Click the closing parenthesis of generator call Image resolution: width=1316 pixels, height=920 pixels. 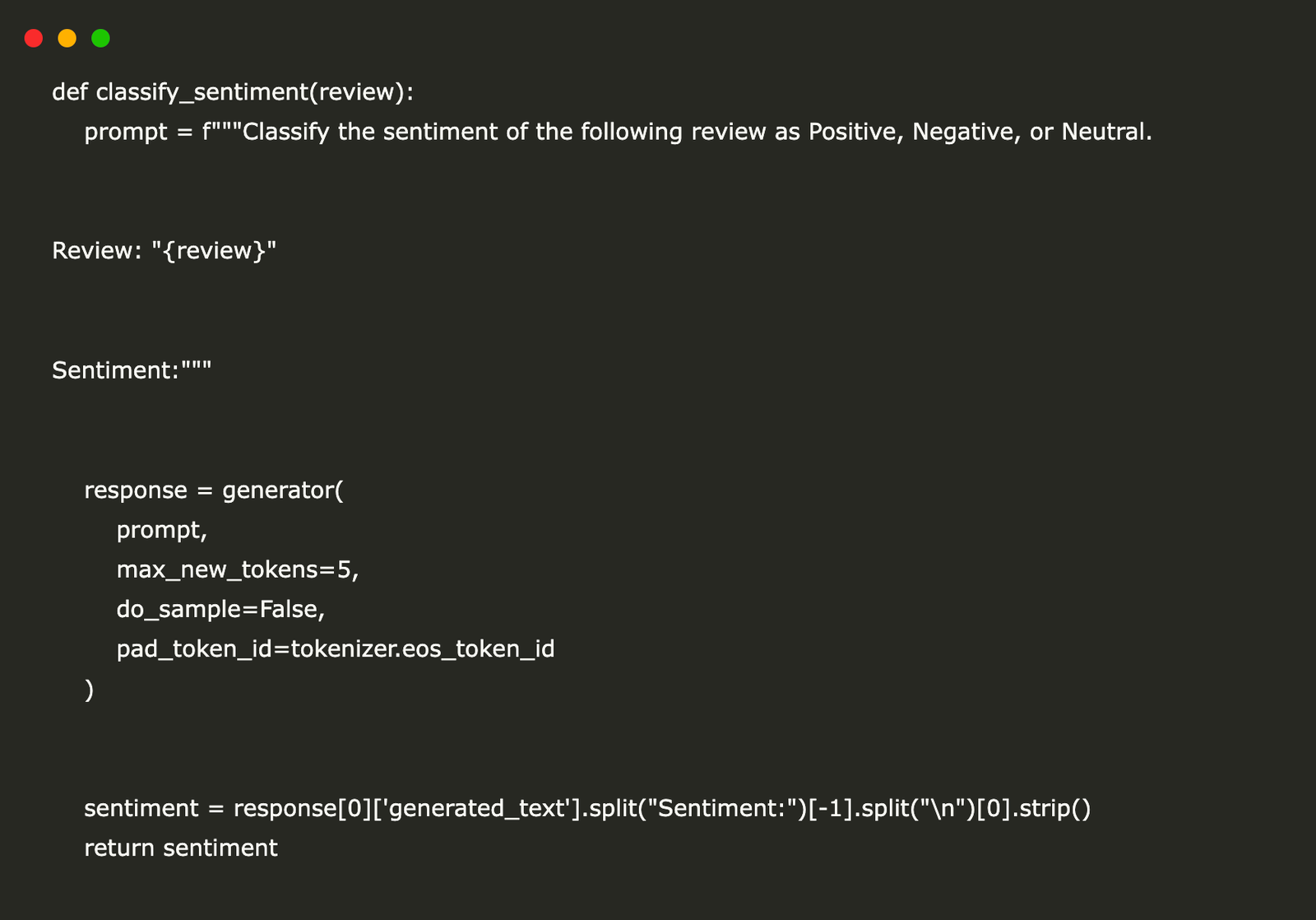tap(89, 690)
